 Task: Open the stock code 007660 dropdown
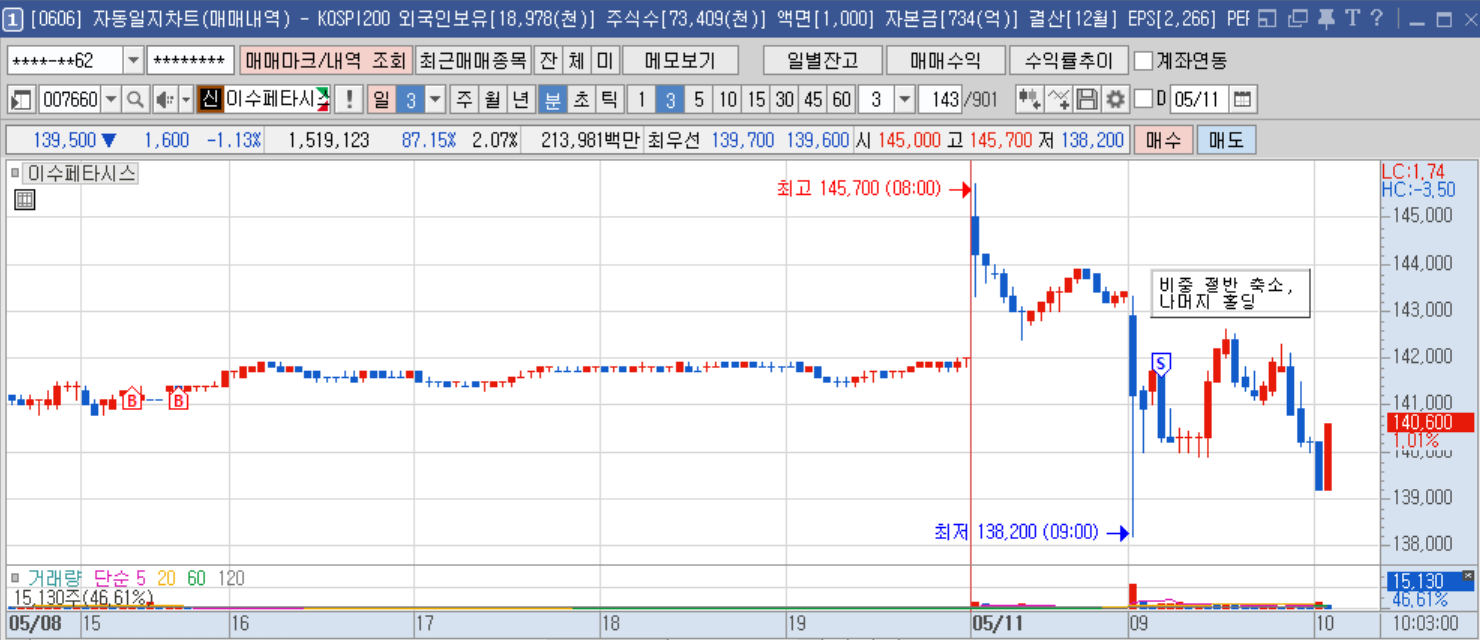111,99
